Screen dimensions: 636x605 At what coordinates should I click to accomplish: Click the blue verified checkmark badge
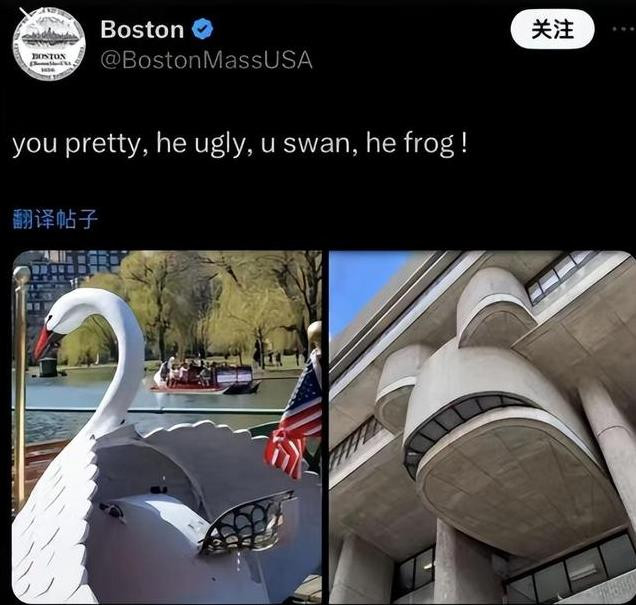point(202,29)
